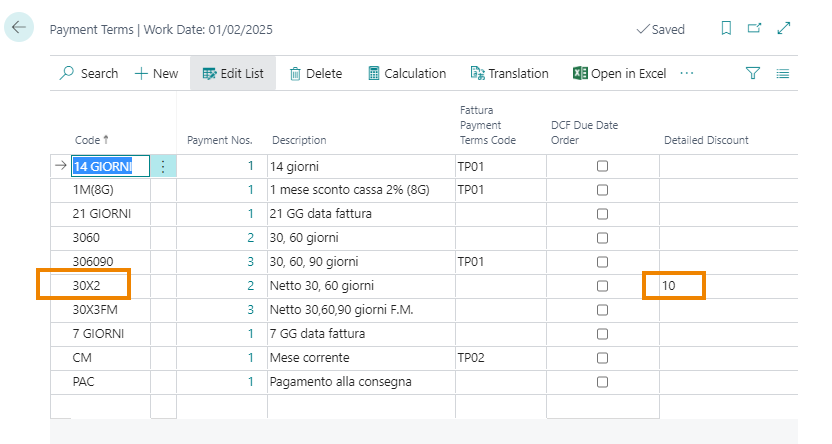Tick DCF checkbox for Mese corrente
This screenshot has width=832, height=444.
(x=602, y=358)
